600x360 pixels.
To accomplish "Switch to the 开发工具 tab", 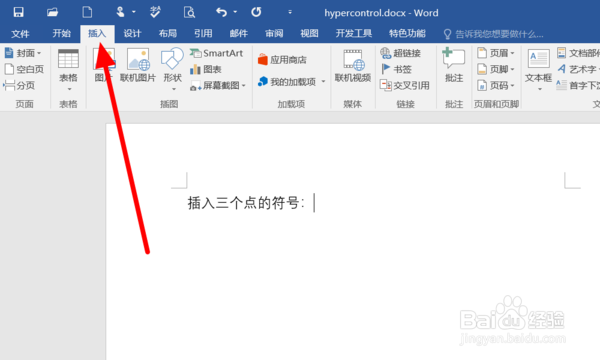I will (x=354, y=34).
